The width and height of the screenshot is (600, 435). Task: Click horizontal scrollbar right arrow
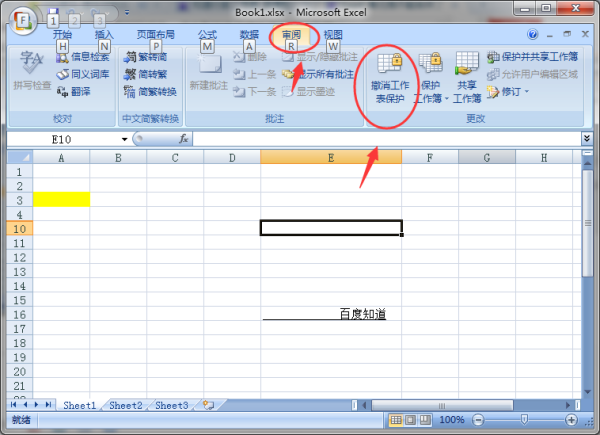click(568, 405)
